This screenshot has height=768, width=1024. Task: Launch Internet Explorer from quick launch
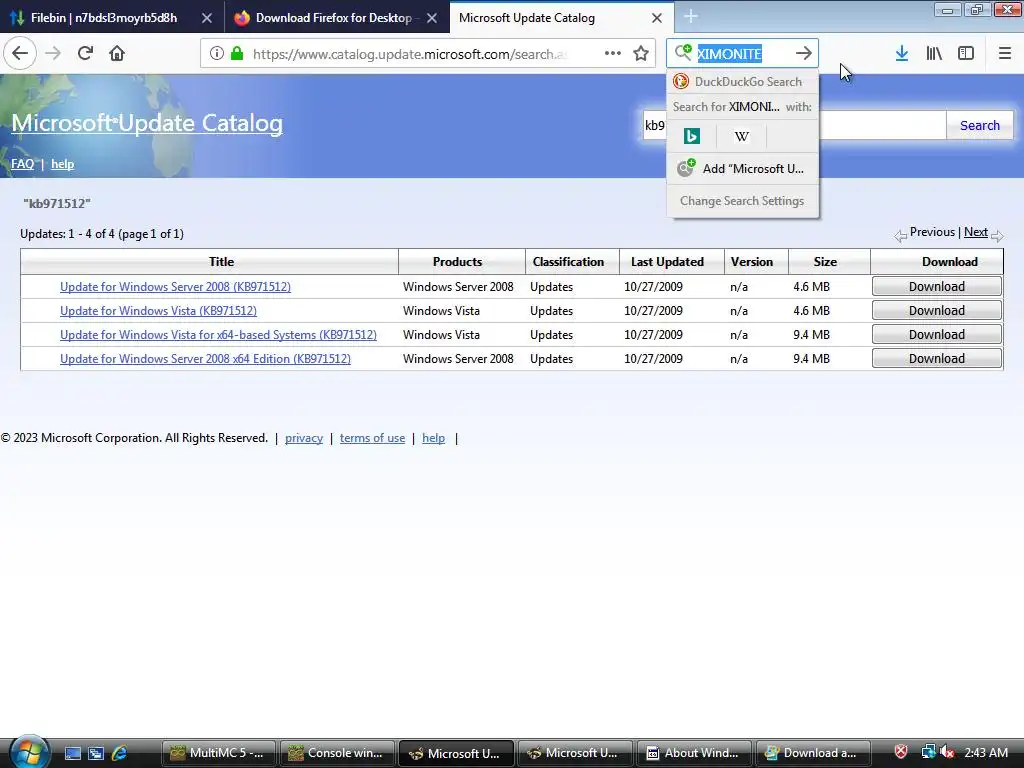tap(120, 753)
